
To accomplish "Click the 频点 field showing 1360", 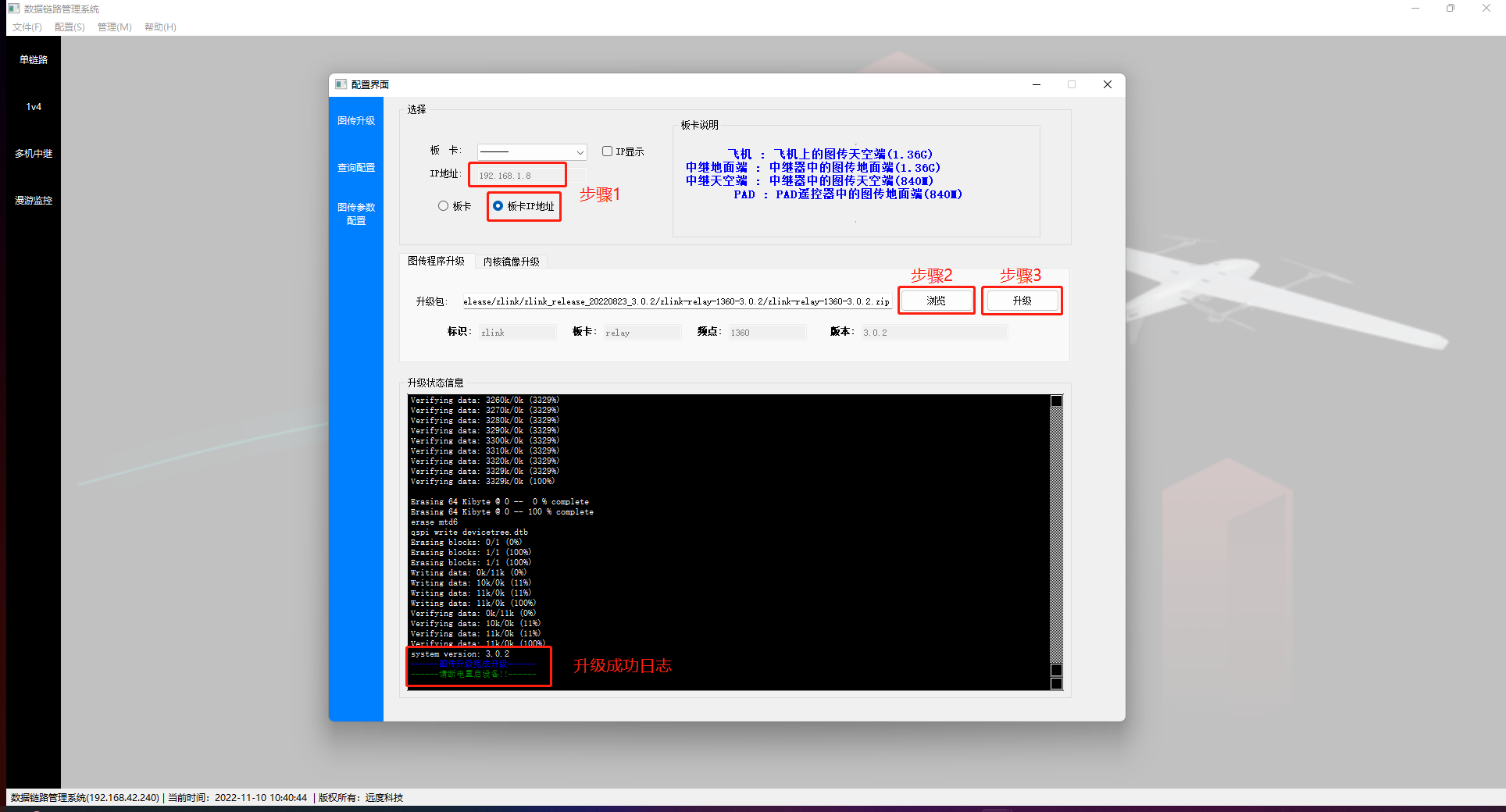I will 766,333.
